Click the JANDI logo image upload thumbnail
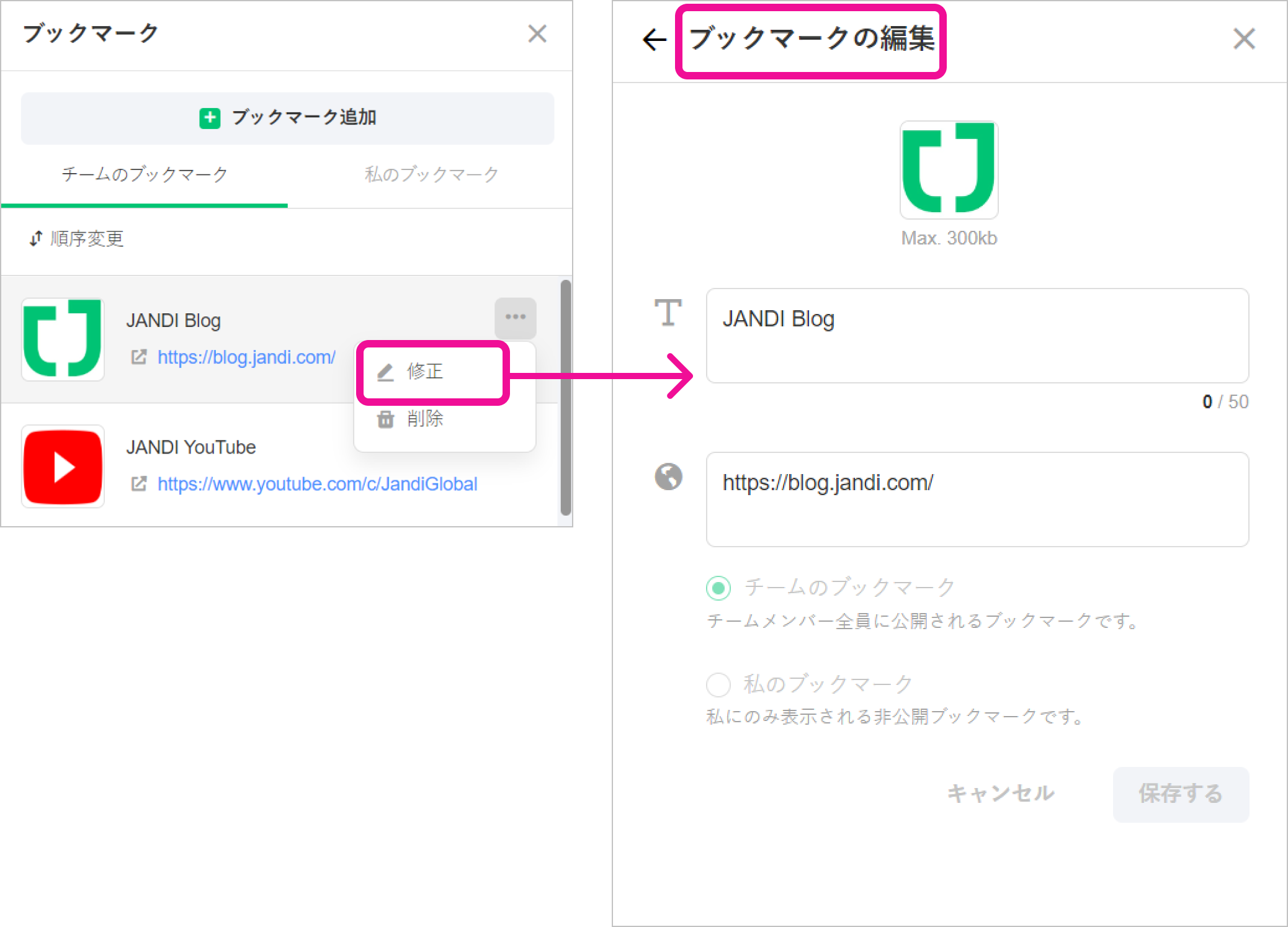Viewport: 1288px width, 927px height. (x=949, y=169)
